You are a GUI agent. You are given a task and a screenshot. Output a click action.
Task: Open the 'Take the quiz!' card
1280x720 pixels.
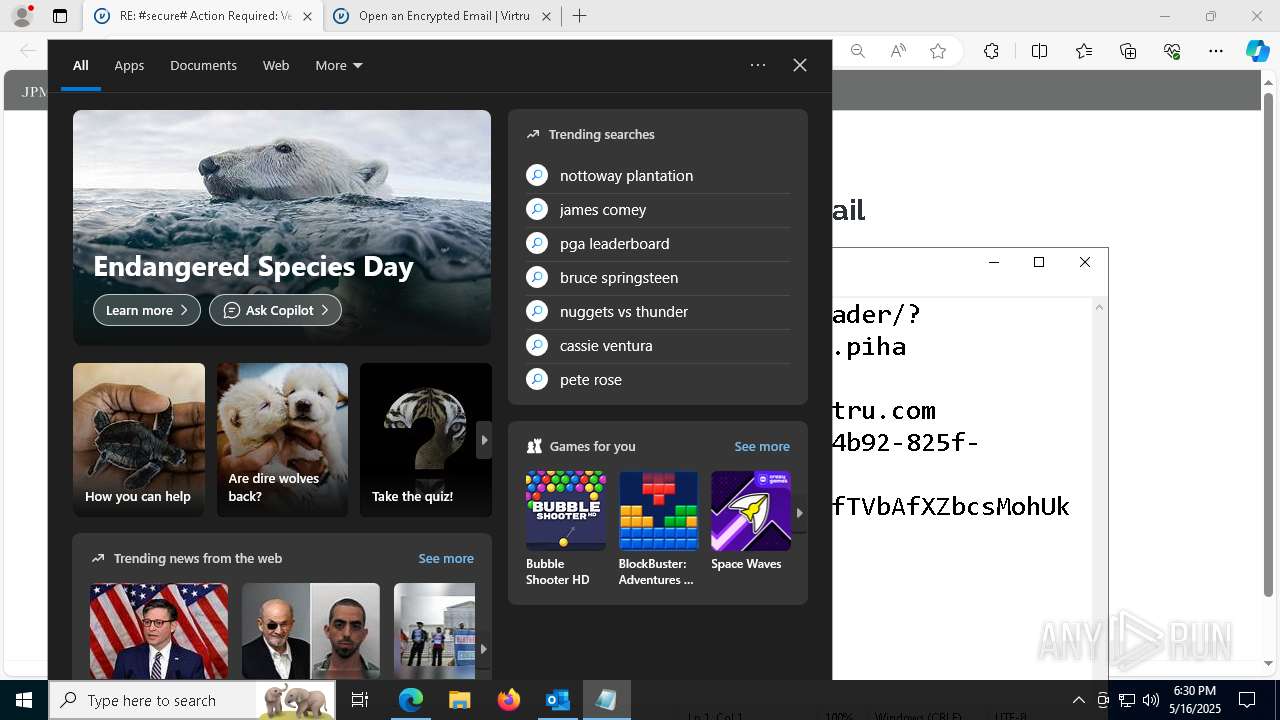click(426, 440)
